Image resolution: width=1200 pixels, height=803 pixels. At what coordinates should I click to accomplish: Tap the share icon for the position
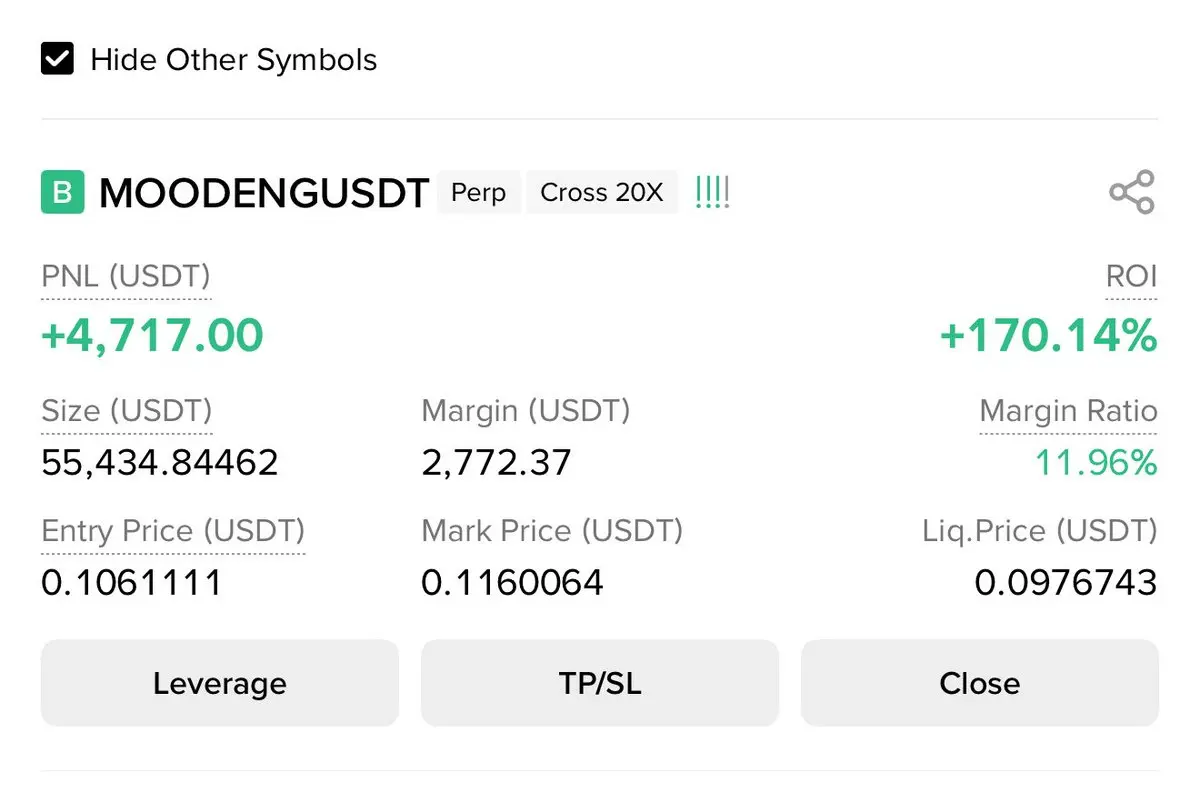coord(1132,192)
